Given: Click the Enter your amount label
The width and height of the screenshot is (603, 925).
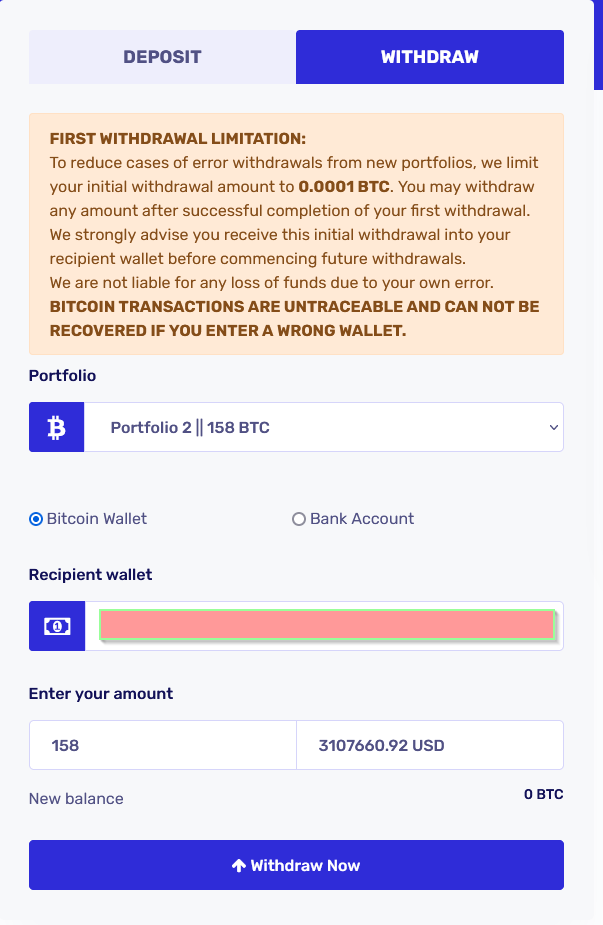Looking at the screenshot, I should coord(101,693).
